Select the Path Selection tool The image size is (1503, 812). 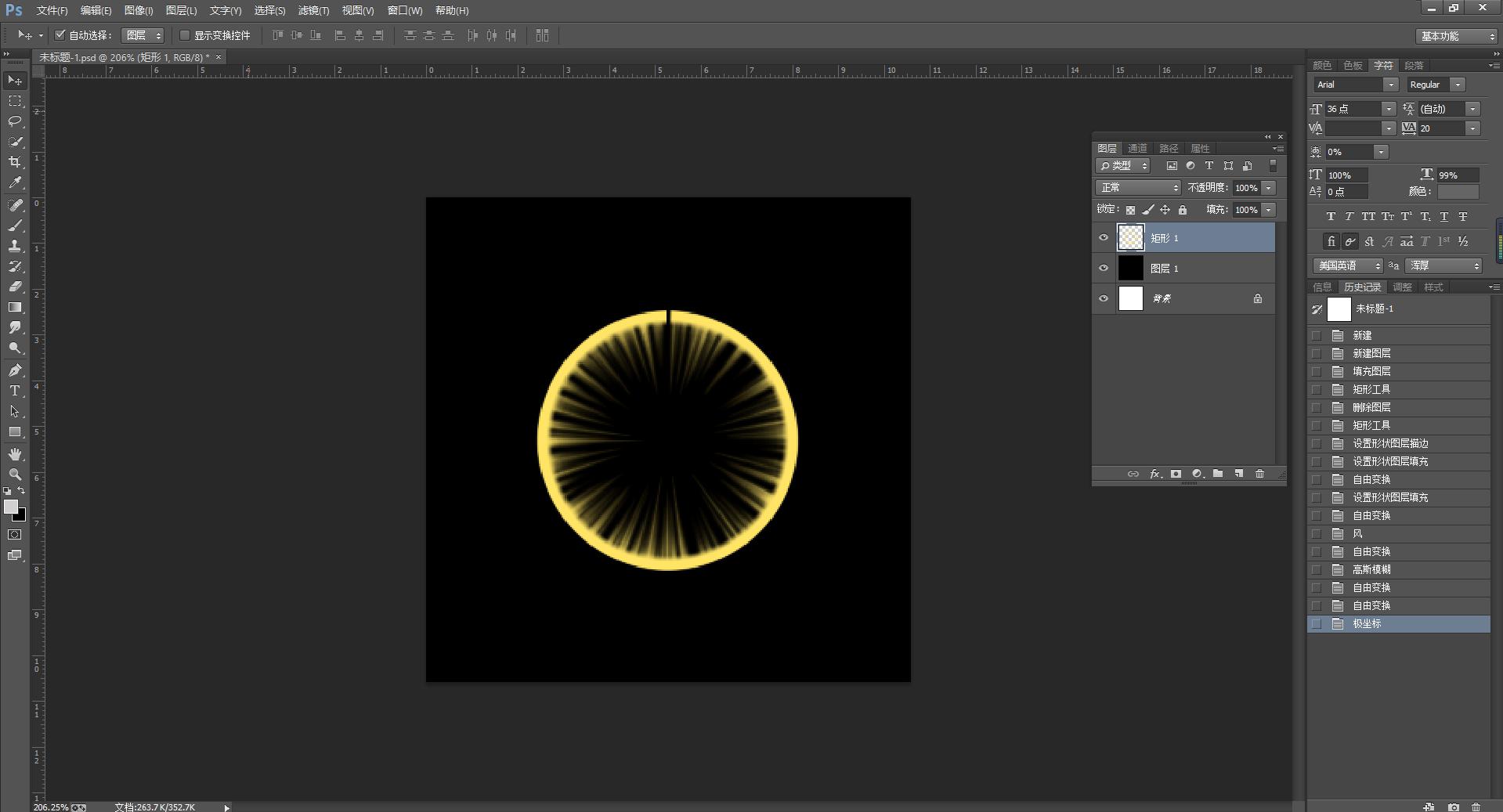pos(15,411)
